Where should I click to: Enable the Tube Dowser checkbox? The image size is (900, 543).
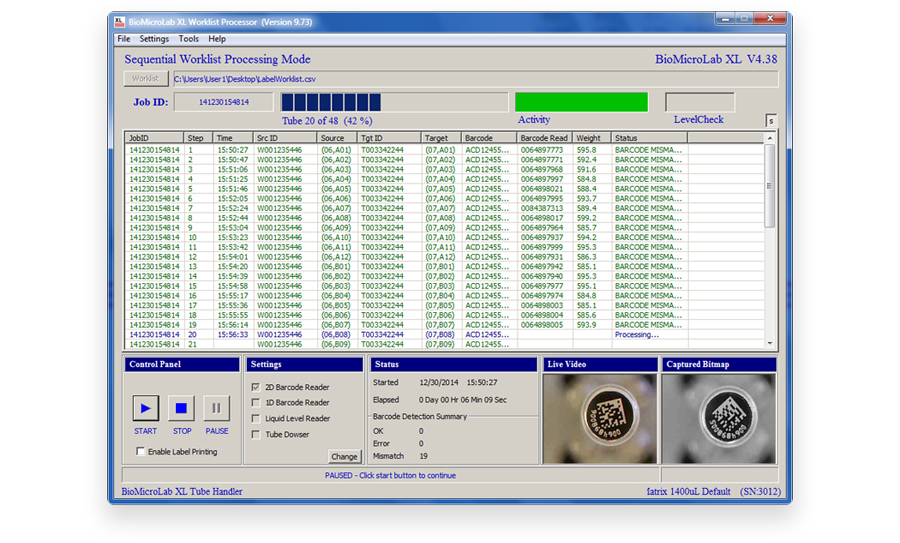[256, 435]
